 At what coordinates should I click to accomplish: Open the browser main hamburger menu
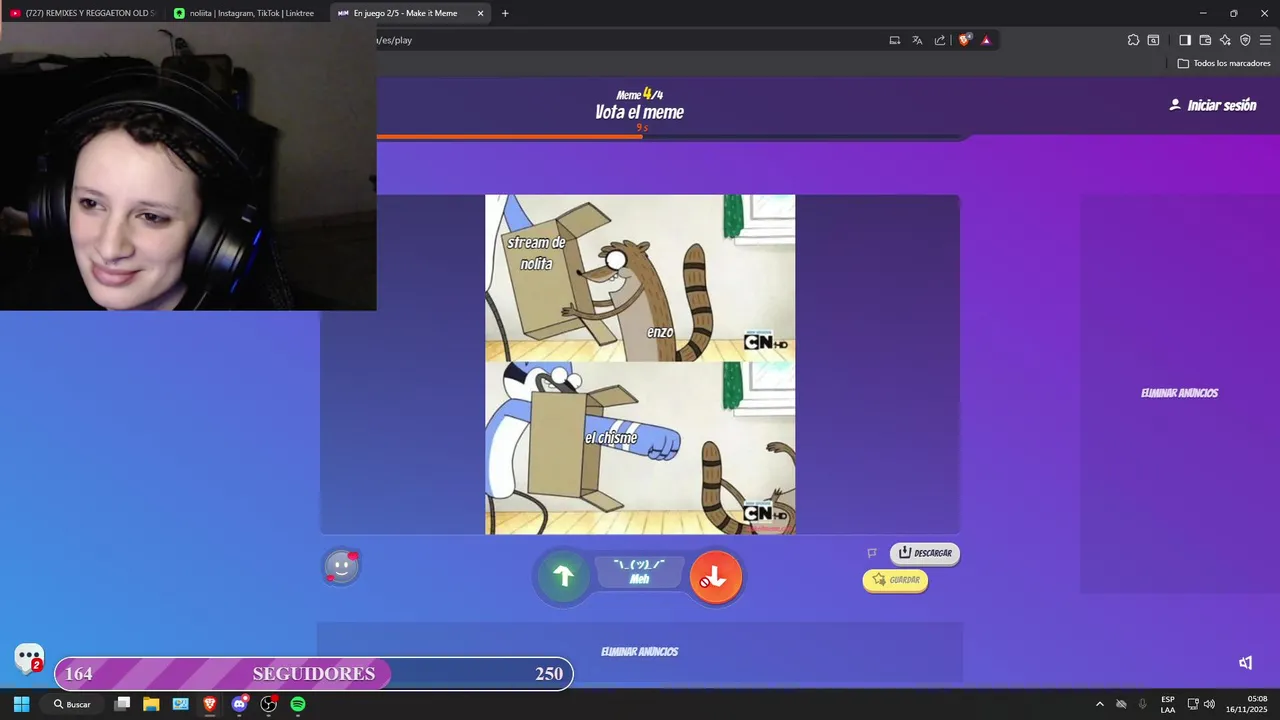tap(1265, 40)
